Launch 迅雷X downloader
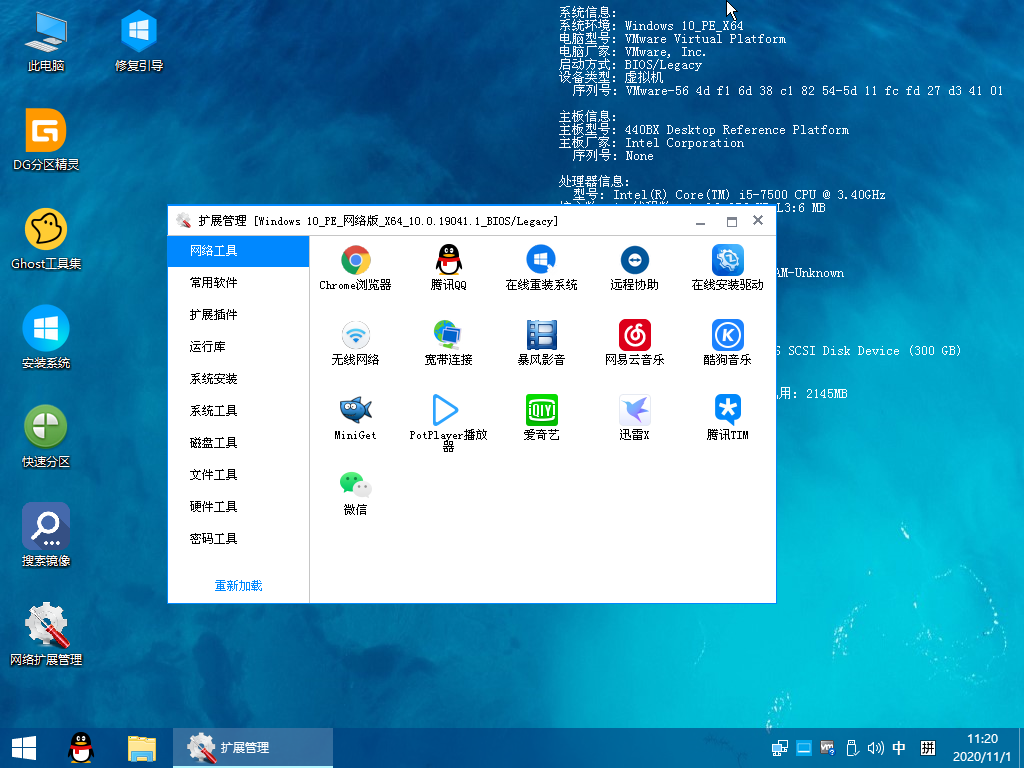Image resolution: width=1024 pixels, height=768 pixels. point(634,418)
